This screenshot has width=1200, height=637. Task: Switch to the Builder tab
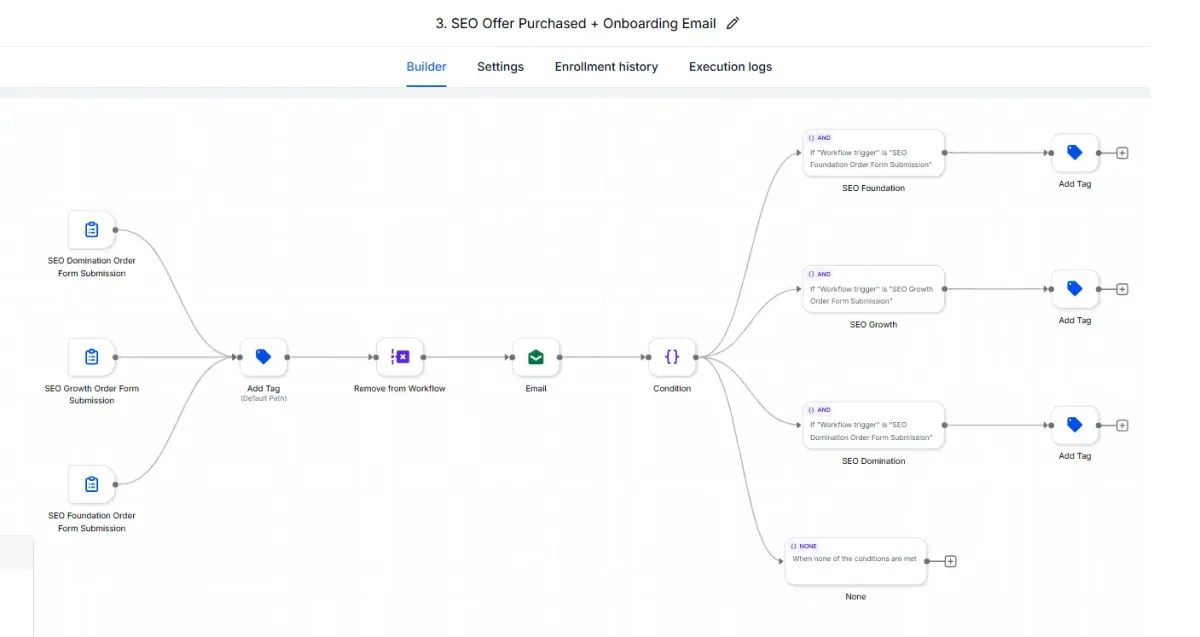pyautogui.click(x=426, y=67)
